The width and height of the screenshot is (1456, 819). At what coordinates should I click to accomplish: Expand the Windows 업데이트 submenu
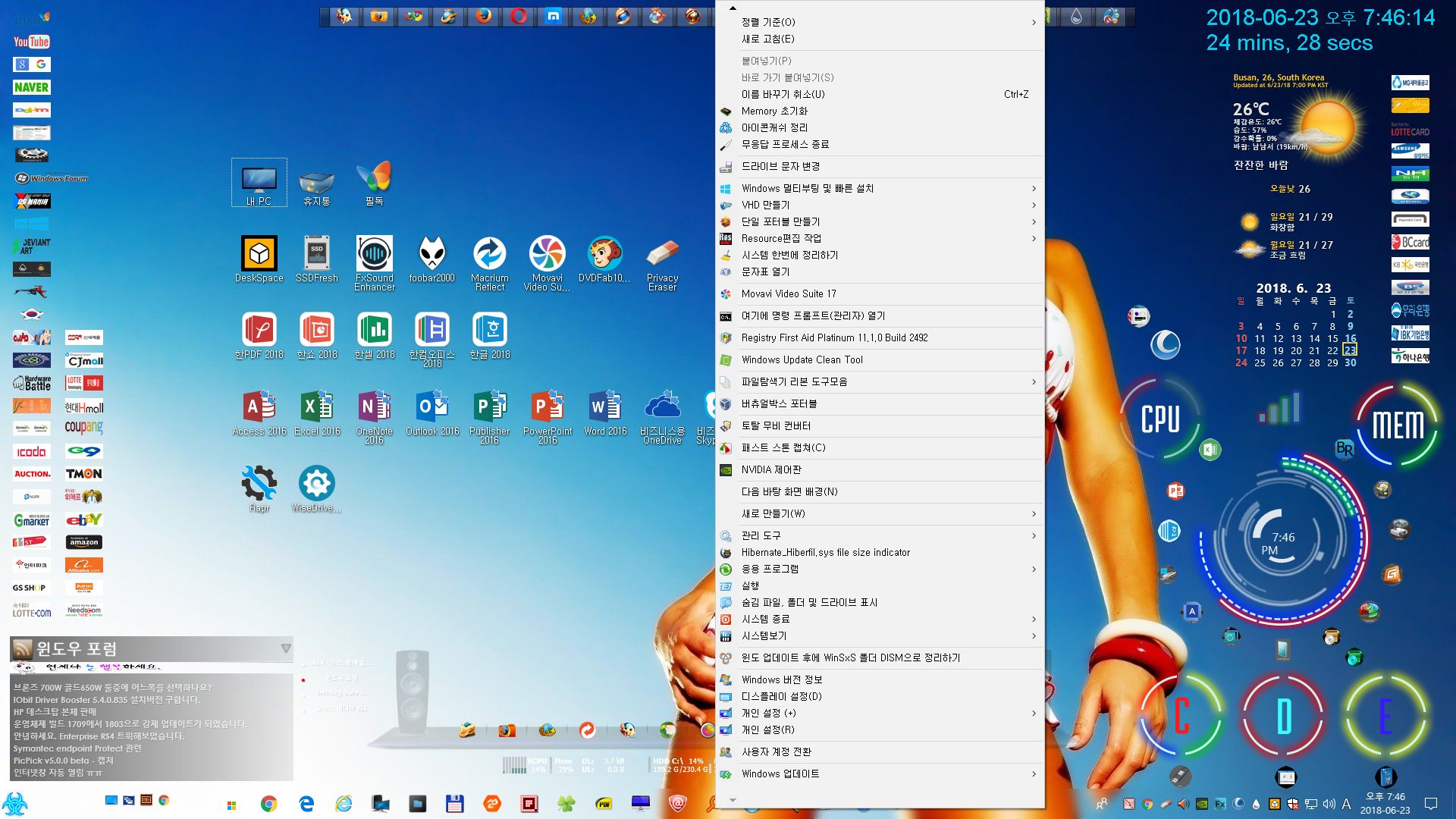880,773
